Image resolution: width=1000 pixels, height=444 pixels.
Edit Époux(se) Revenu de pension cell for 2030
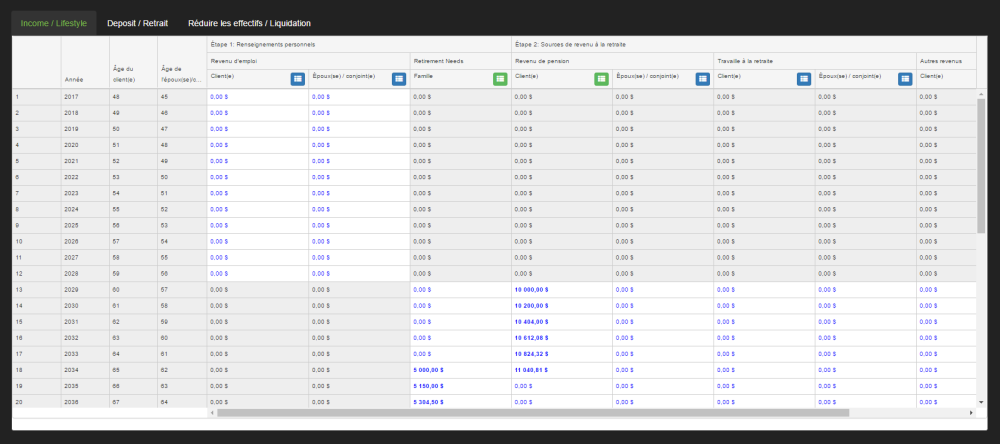(663, 306)
